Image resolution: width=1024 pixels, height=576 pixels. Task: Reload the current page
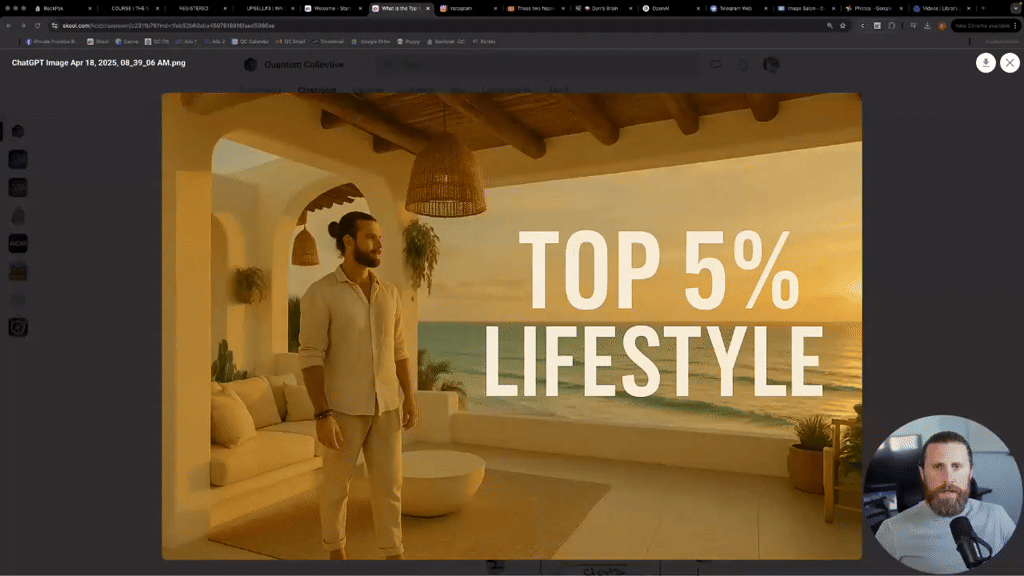(x=37, y=25)
